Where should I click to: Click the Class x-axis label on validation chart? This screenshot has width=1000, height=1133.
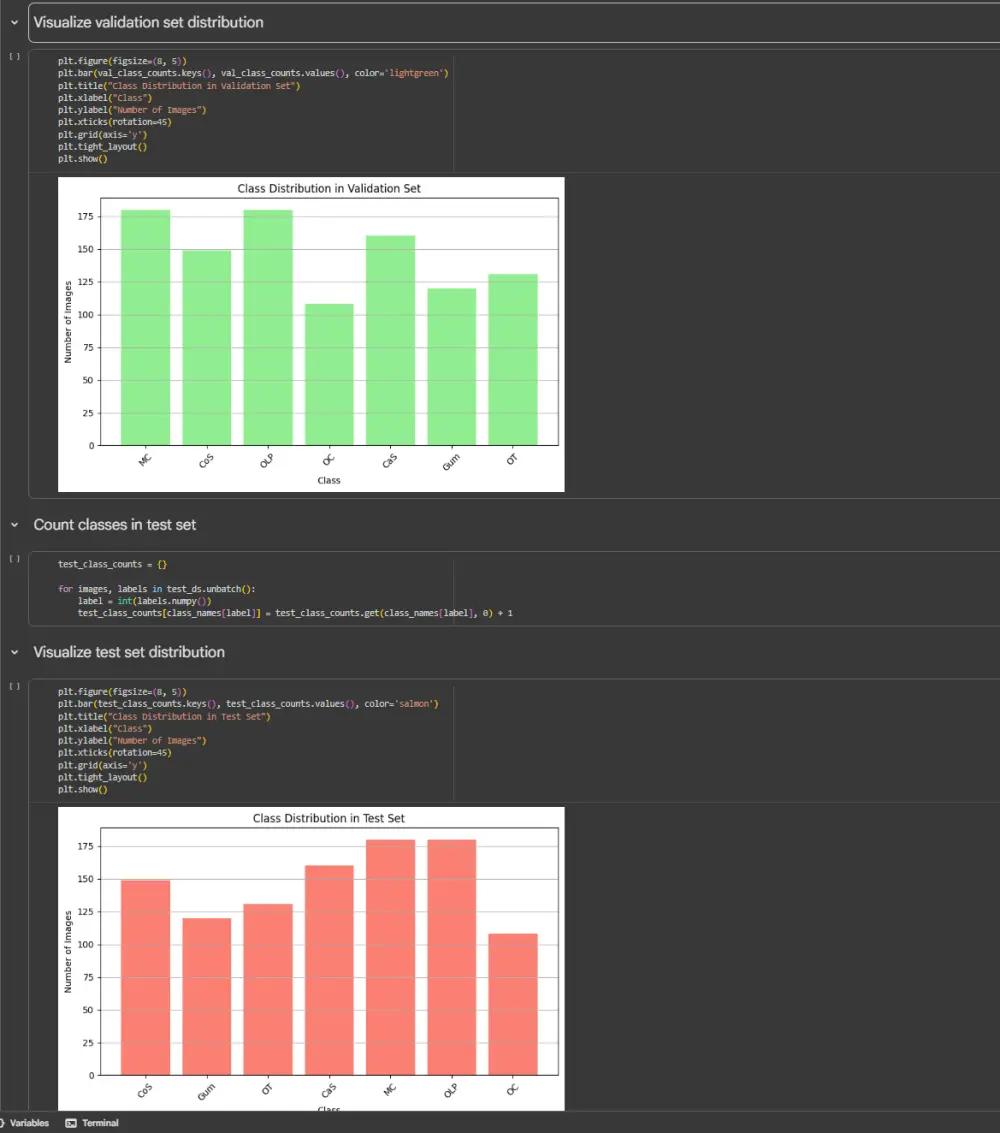click(x=329, y=480)
